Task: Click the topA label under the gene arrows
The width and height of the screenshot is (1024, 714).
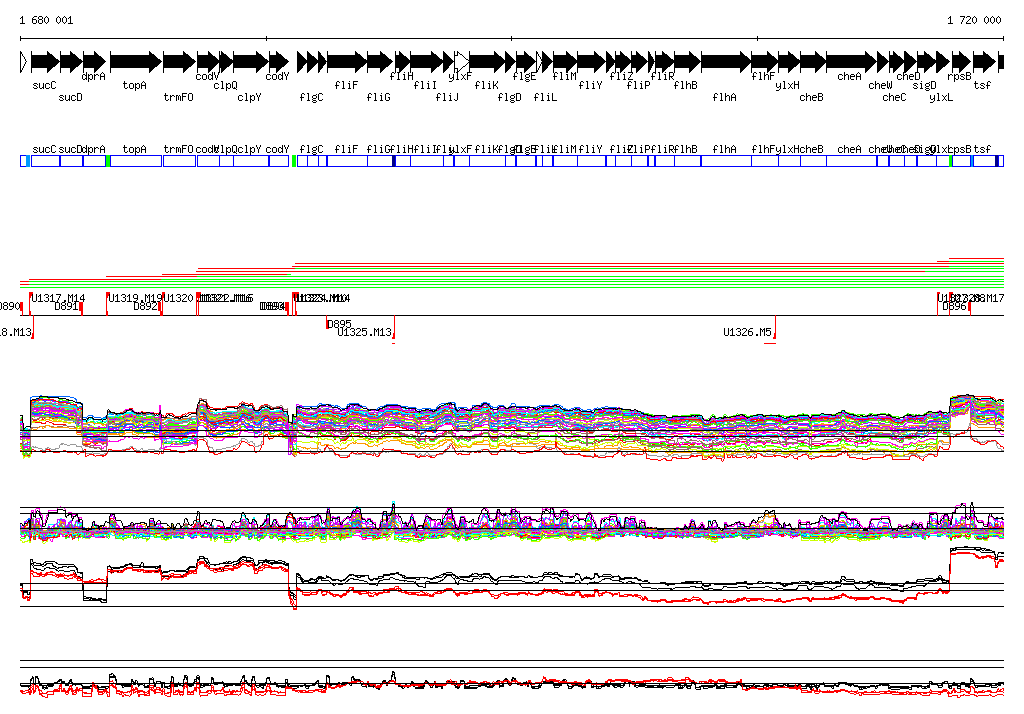Action: coord(135,85)
